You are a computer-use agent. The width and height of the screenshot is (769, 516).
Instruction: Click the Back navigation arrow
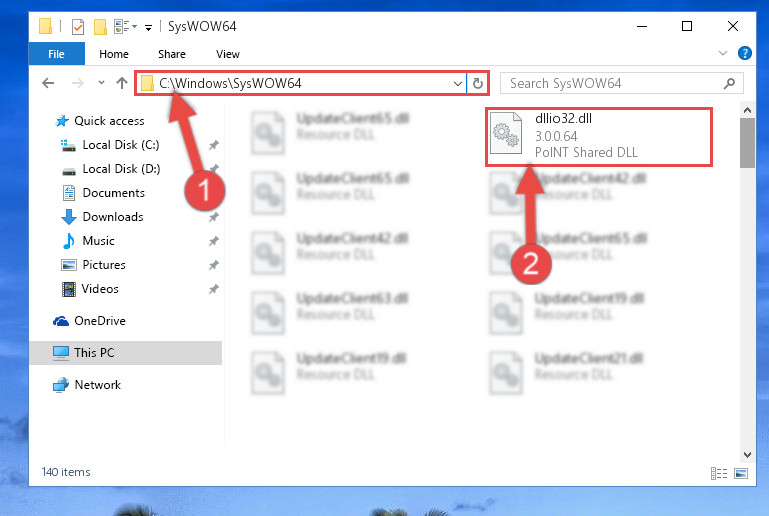(x=48, y=83)
